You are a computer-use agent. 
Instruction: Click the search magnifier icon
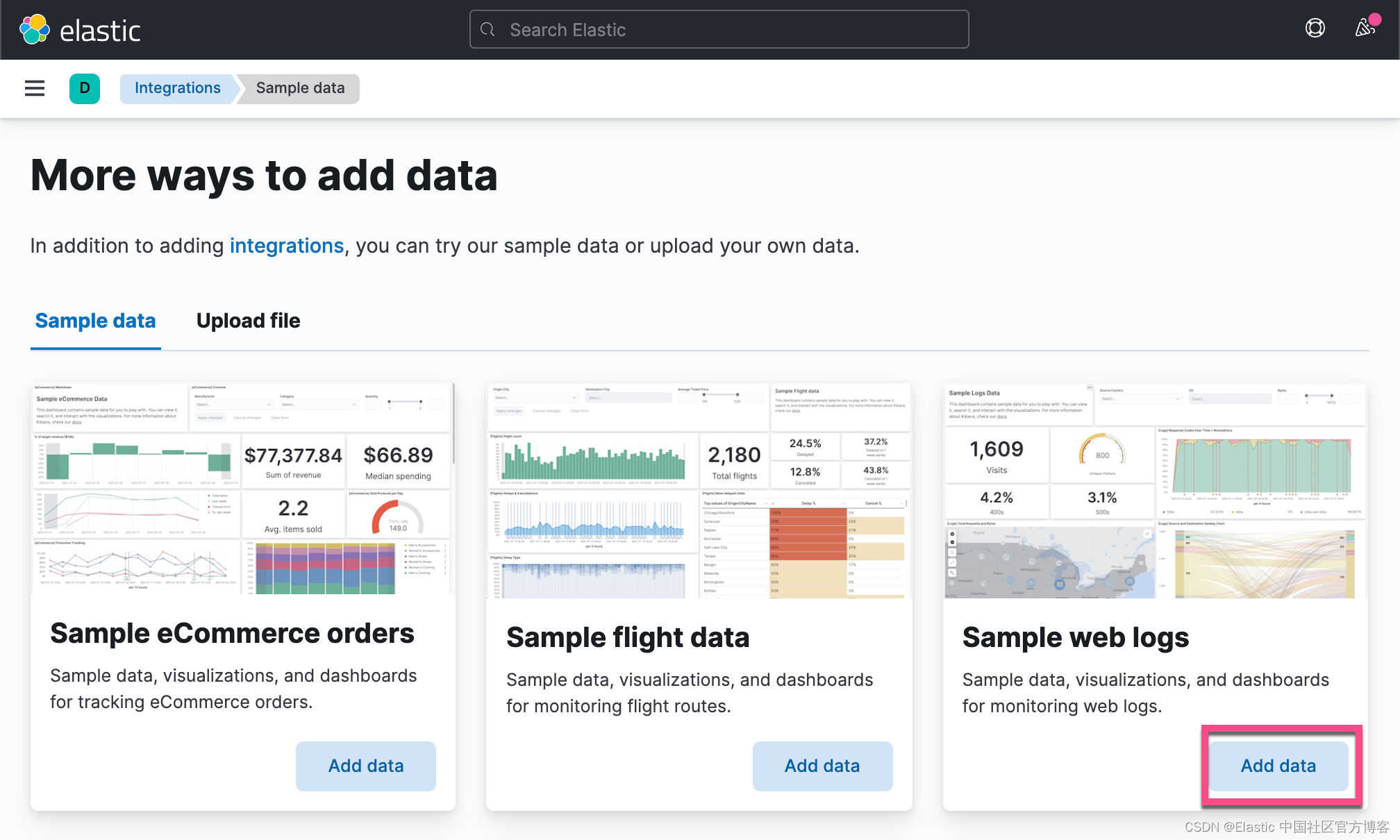488,30
